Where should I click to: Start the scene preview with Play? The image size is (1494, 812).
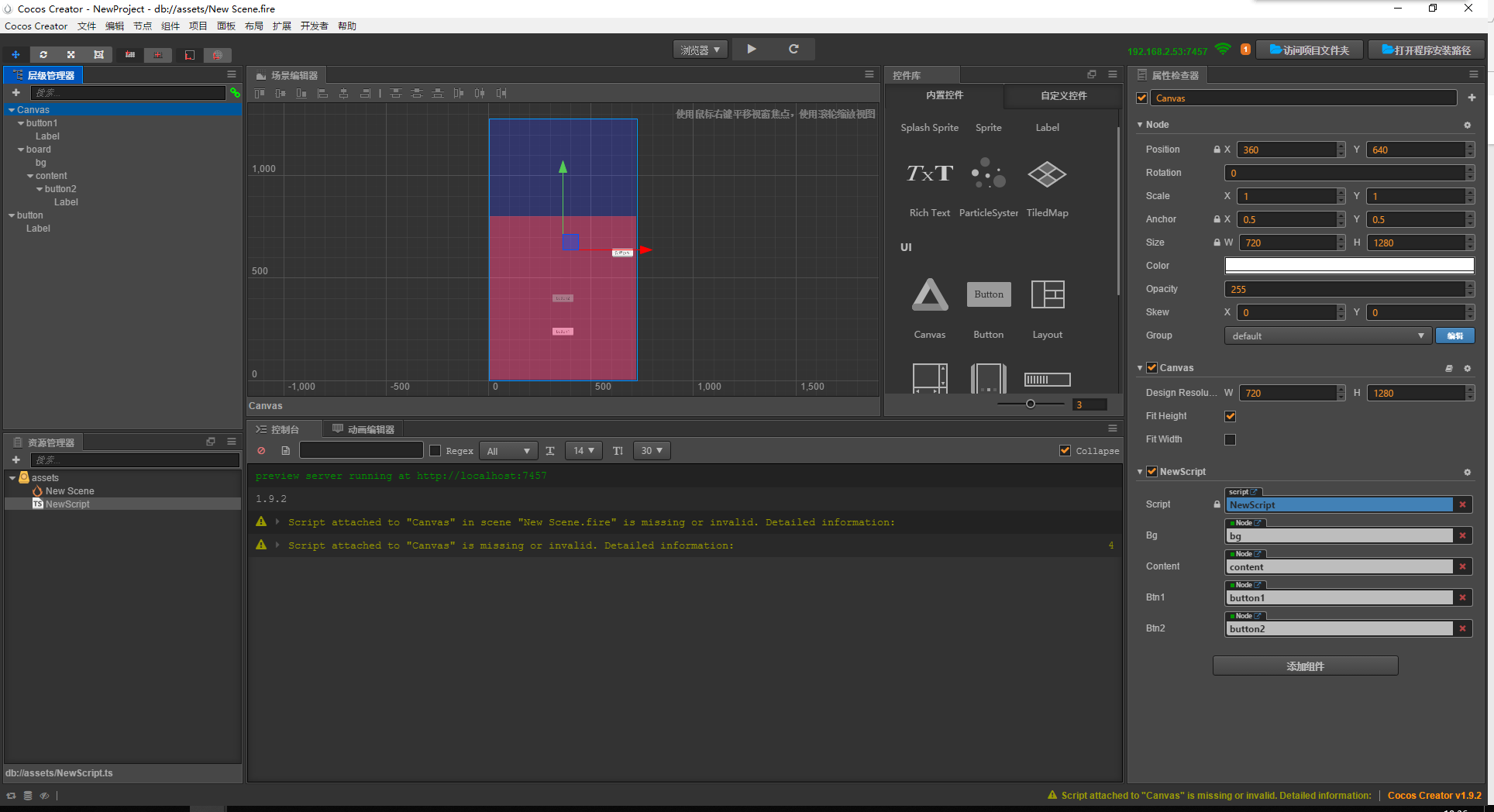pos(752,49)
